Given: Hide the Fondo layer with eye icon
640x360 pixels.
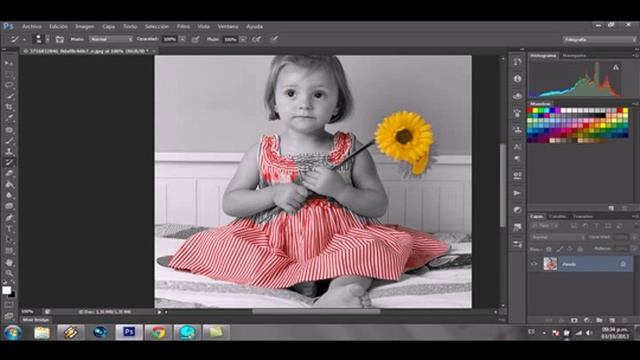Looking at the screenshot, I should click(x=534, y=264).
